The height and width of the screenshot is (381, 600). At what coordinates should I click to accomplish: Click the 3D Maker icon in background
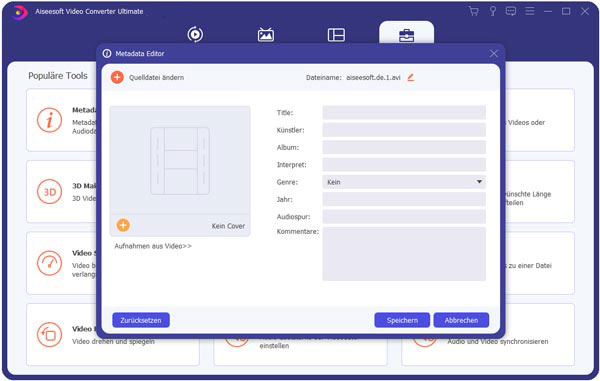(x=49, y=192)
